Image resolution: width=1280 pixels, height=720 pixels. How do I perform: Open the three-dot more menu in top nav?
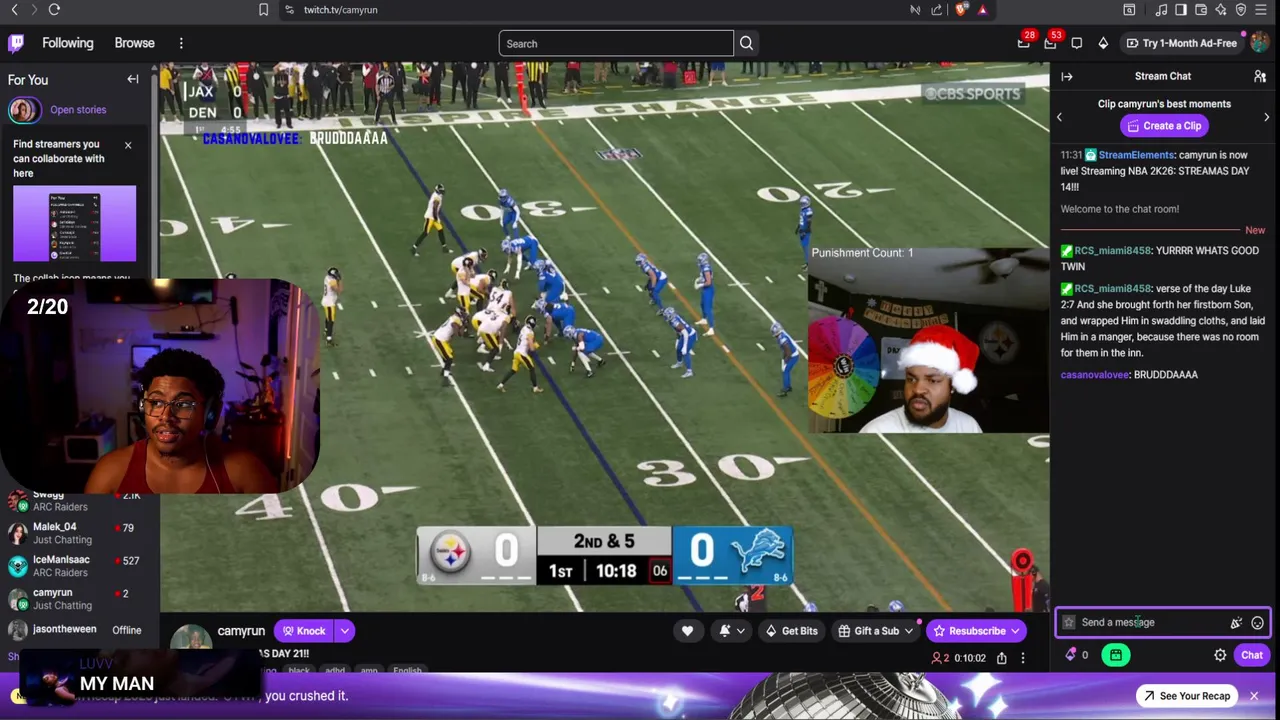coord(181,43)
